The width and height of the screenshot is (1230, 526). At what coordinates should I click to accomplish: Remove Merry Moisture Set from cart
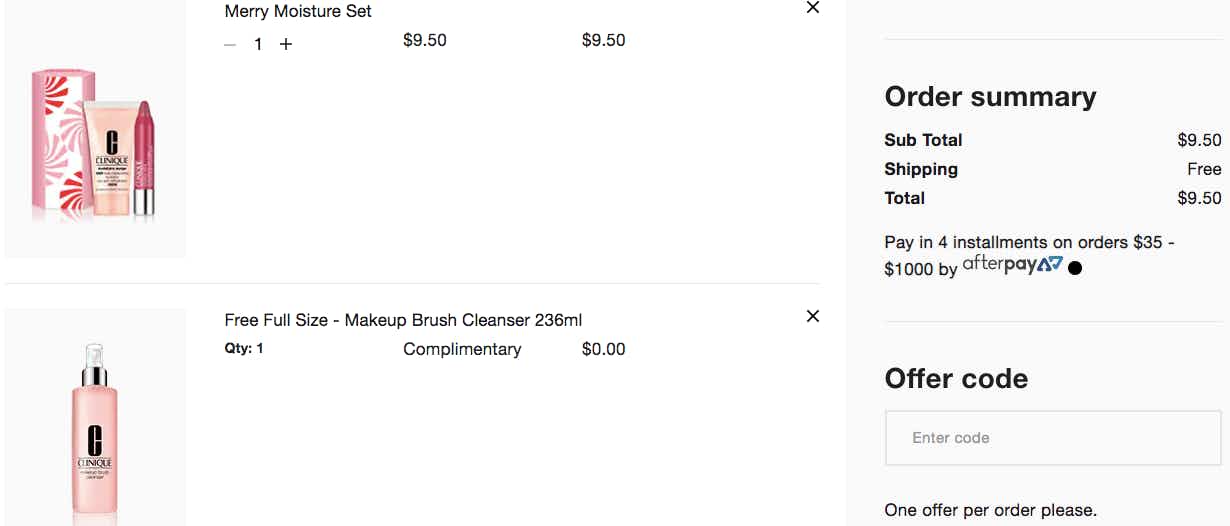coord(813,7)
